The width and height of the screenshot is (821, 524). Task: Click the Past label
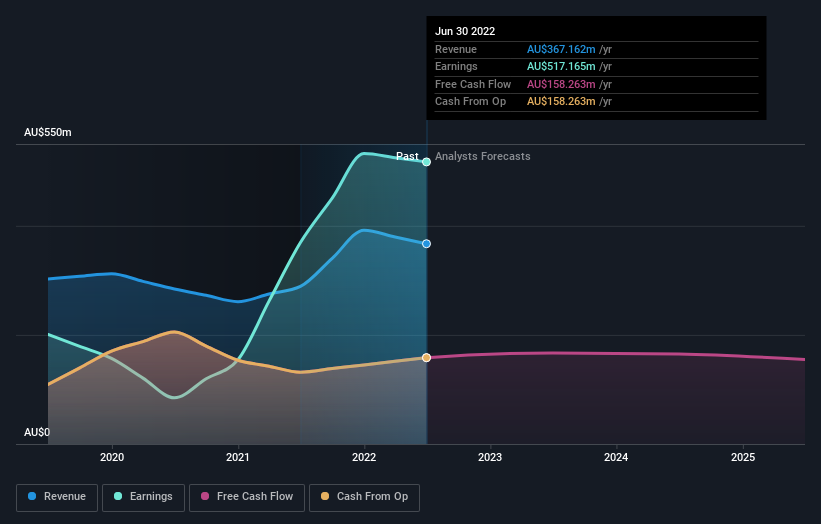pos(407,156)
